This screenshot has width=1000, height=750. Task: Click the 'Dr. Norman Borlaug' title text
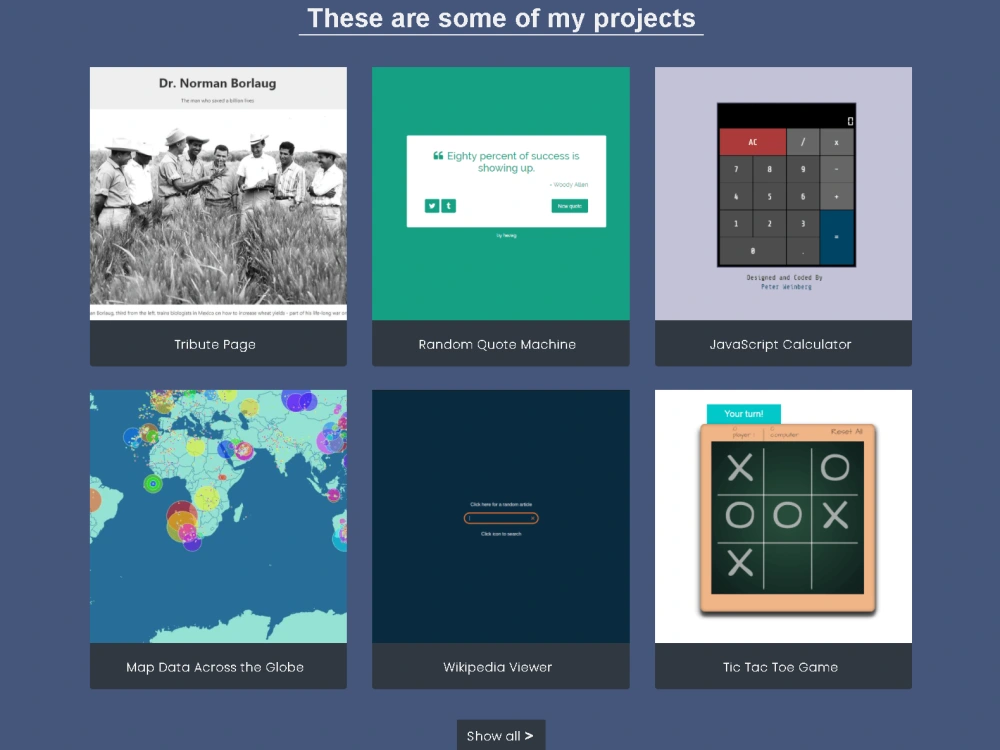tap(217, 83)
